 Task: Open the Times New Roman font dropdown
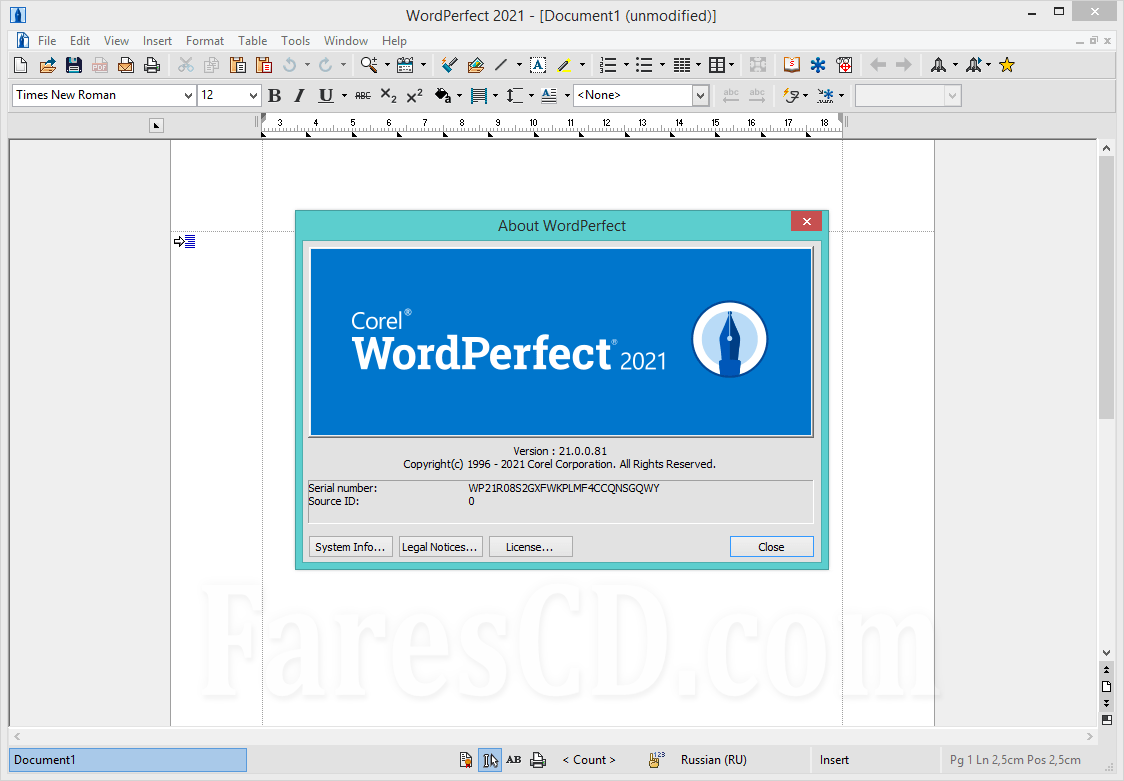188,95
